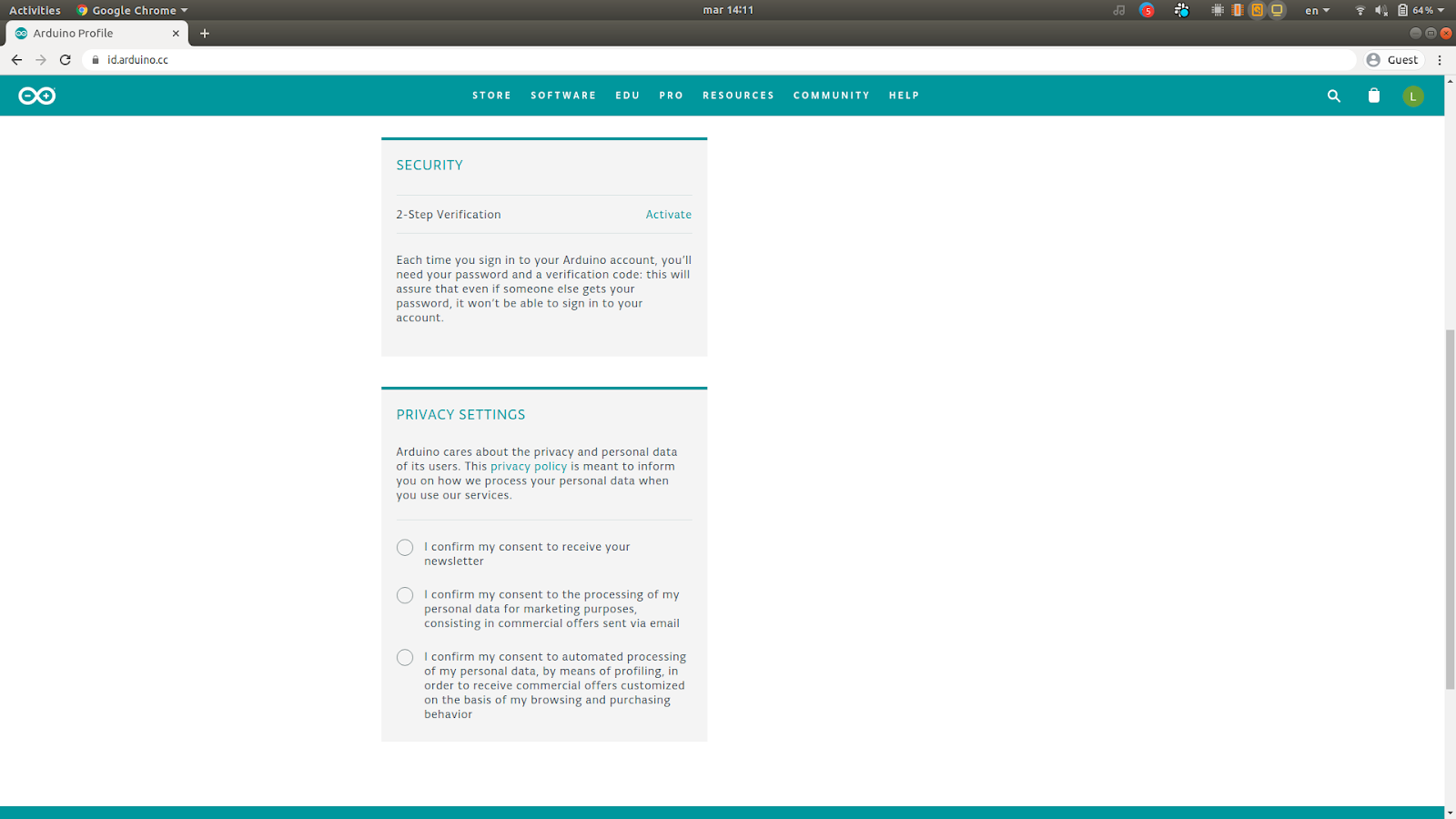
Task: Click the Guest profile button
Action: click(1392, 59)
